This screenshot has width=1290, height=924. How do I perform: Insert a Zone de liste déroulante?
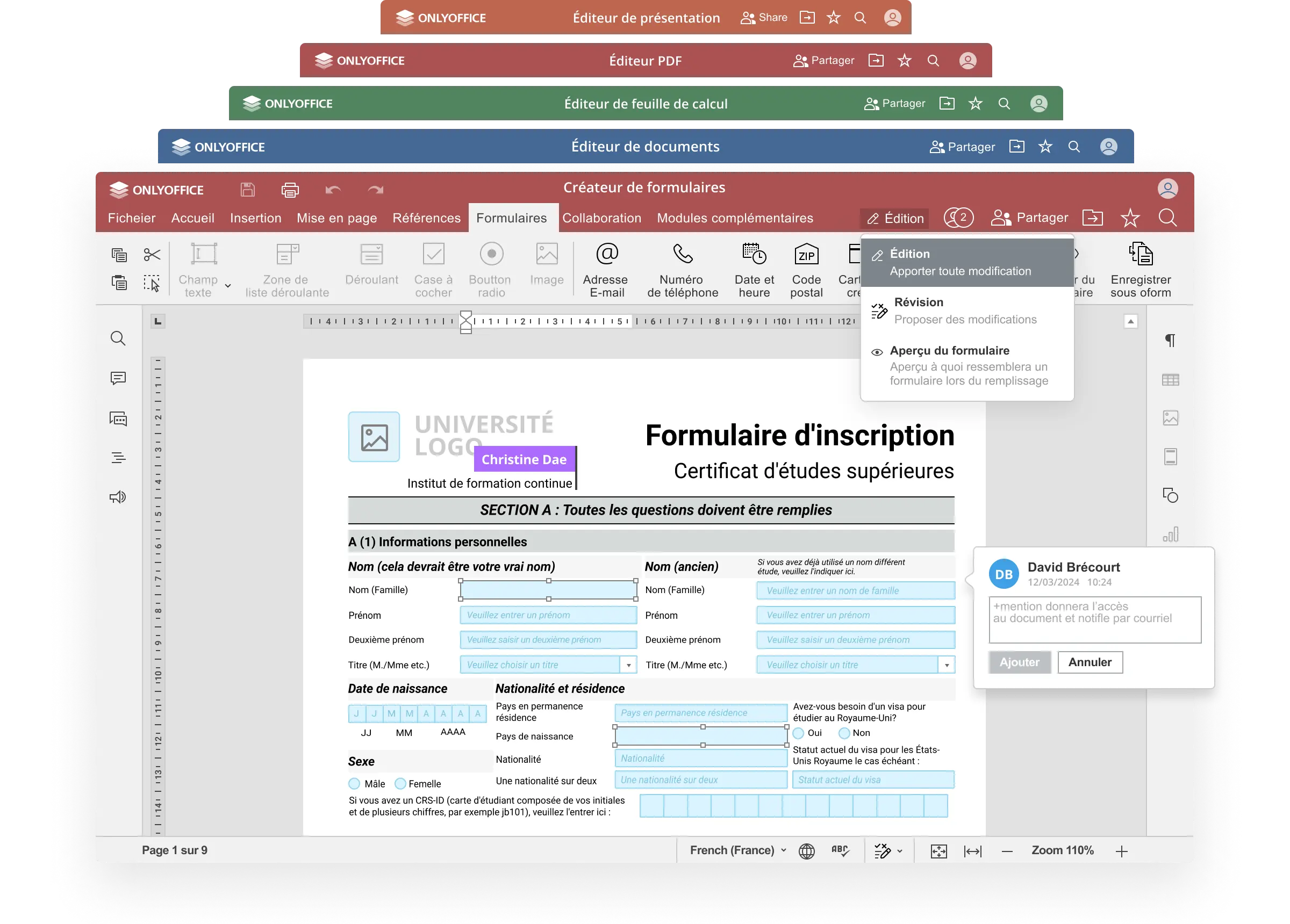tap(287, 270)
